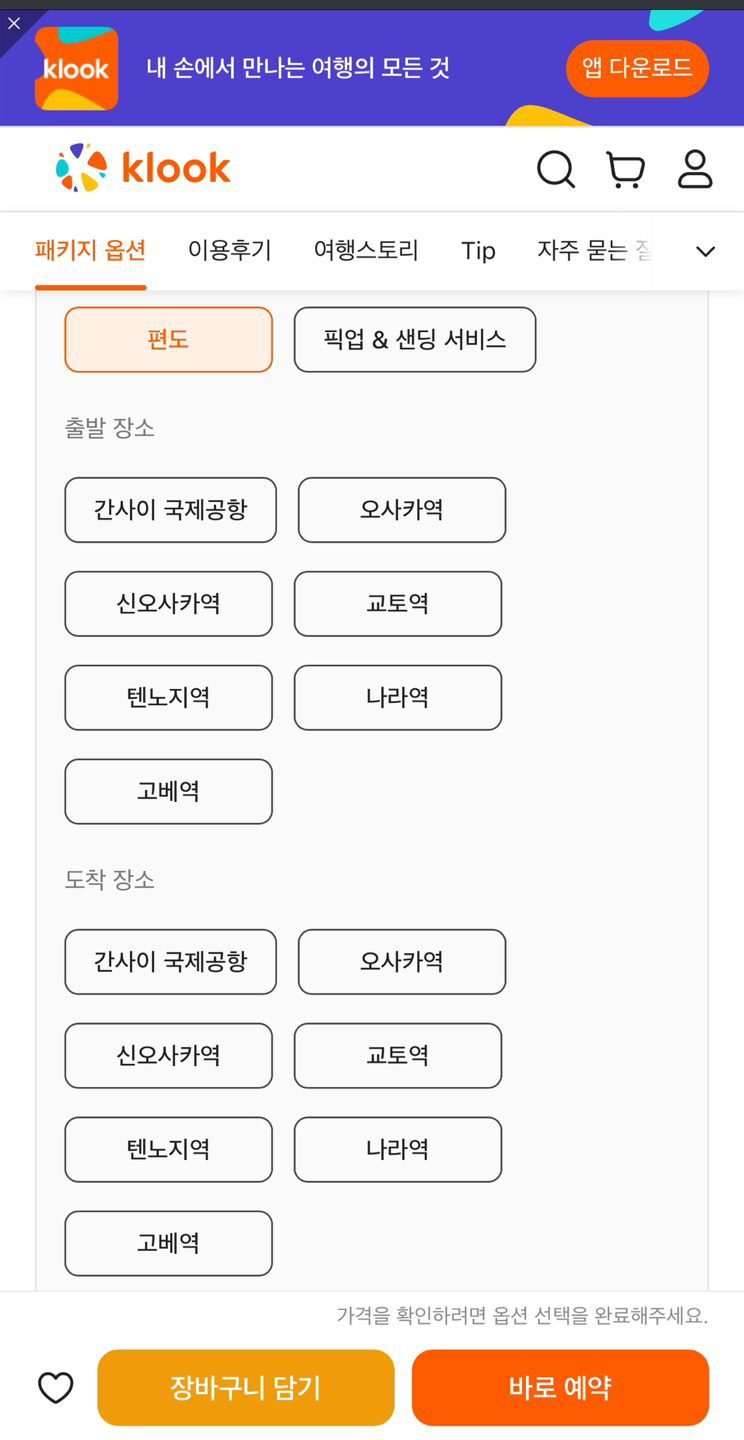Screen dimensions: 744x1440
Task: Pick 나라역 under 도착 장소
Action: [397, 1150]
